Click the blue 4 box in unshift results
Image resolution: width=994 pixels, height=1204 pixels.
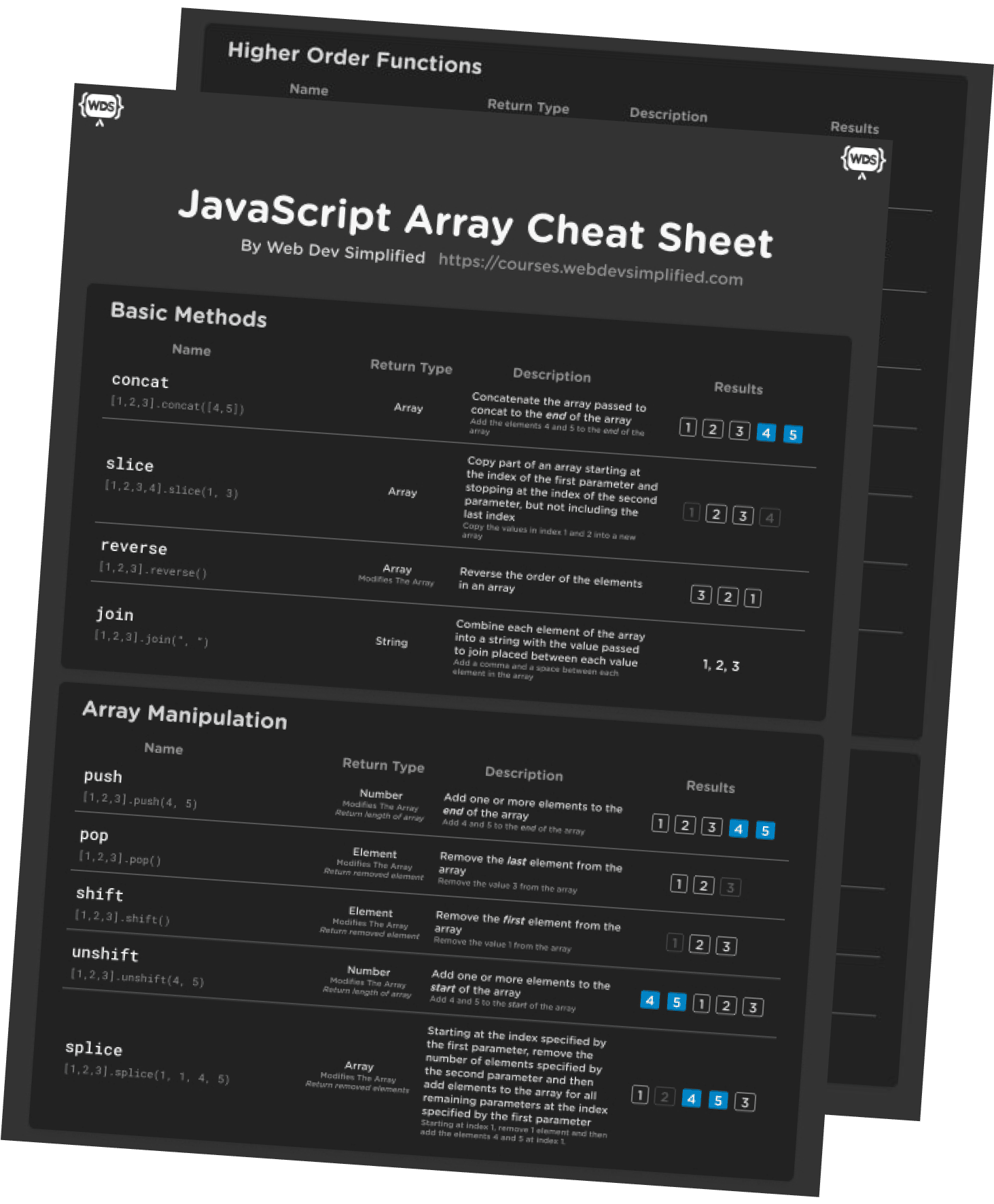click(x=650, y=1000)
